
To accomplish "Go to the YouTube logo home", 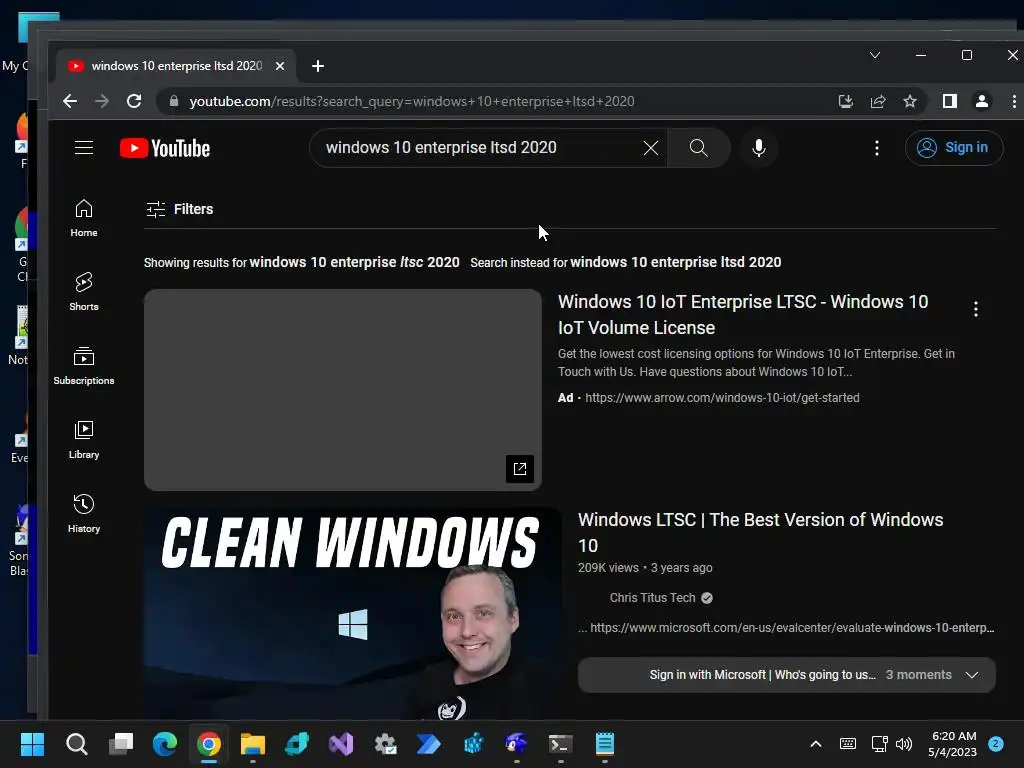I will pyautogui.click(x=165, y=148).
